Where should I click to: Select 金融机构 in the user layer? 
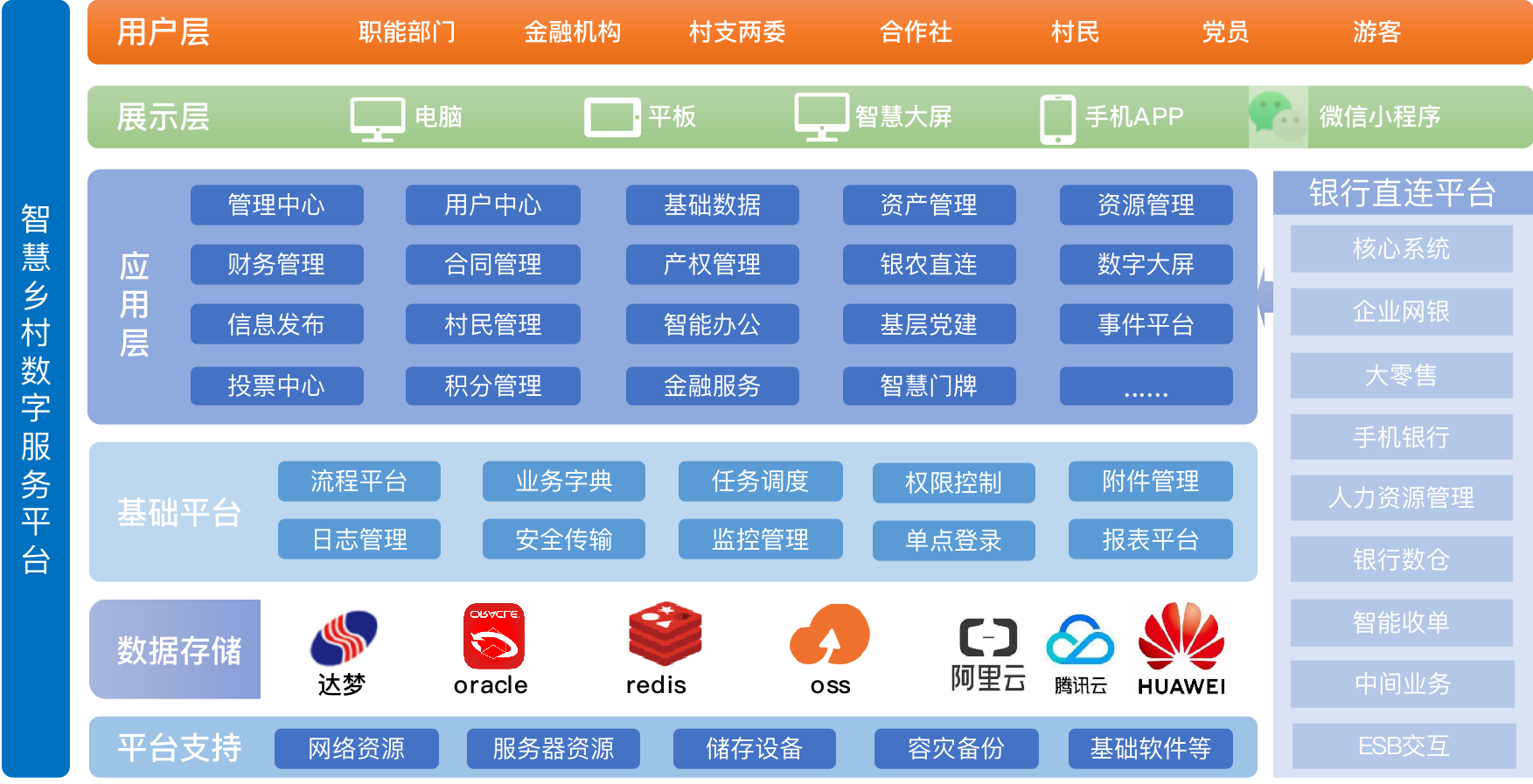pyautogui.click(x=572, y=32)
